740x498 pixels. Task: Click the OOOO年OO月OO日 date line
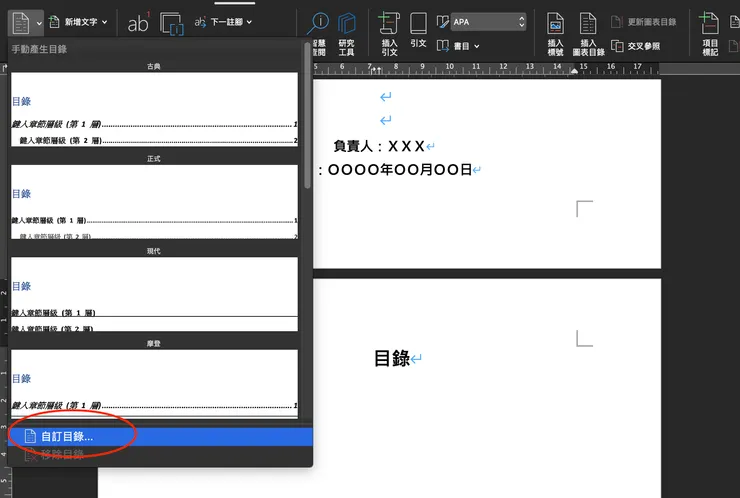coord(400,170)
